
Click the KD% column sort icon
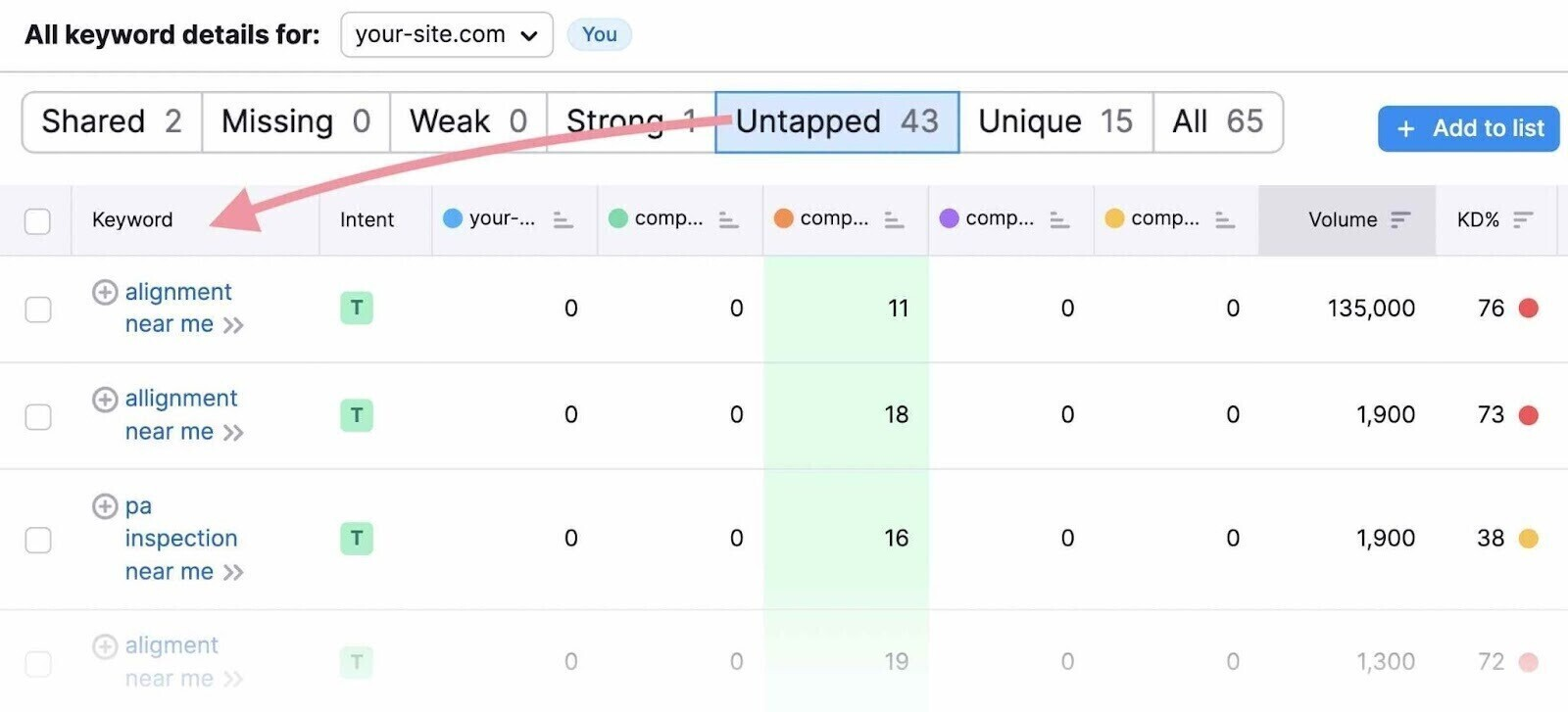1522,219
